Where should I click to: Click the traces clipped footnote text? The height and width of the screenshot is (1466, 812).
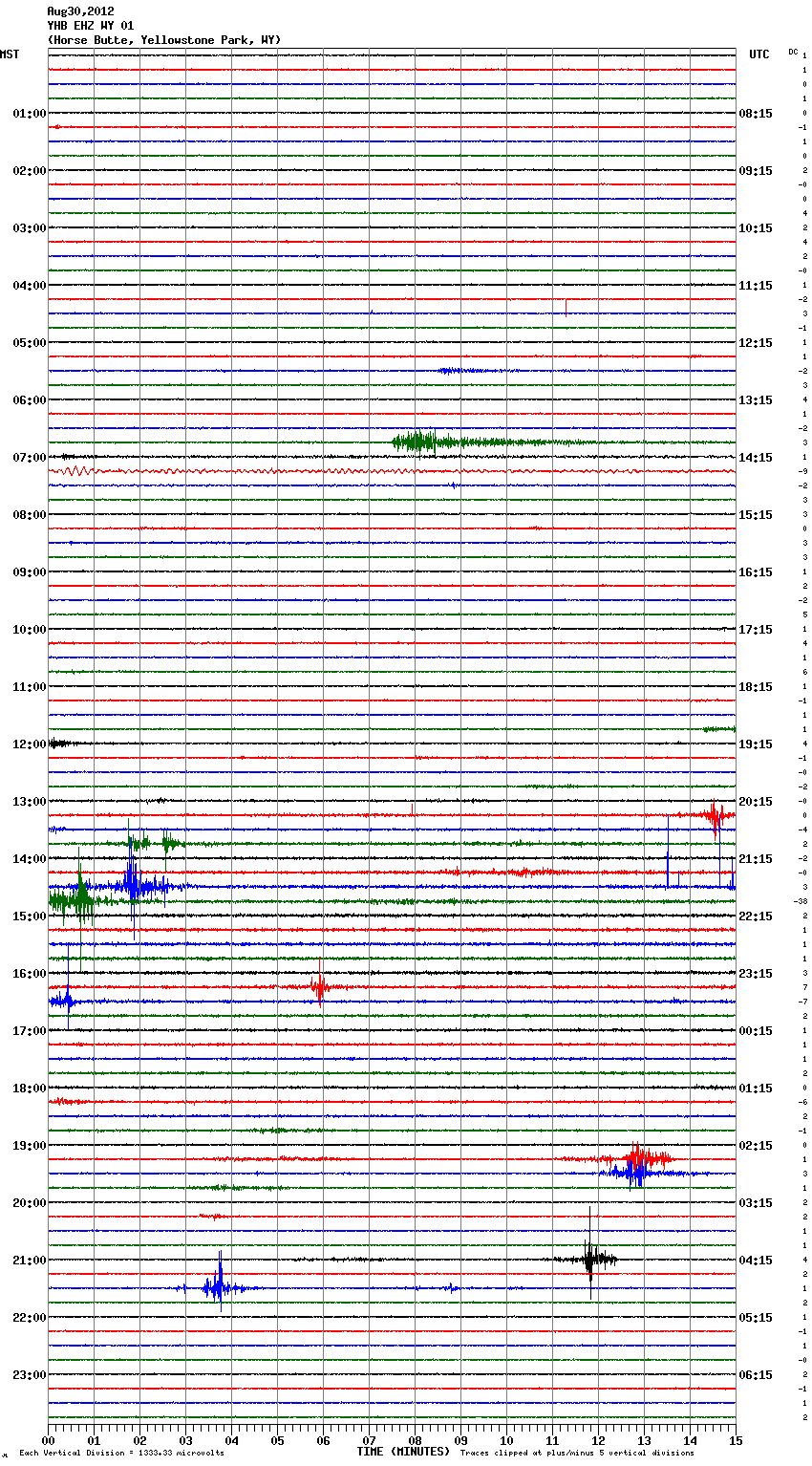[x=577, y=1453]
